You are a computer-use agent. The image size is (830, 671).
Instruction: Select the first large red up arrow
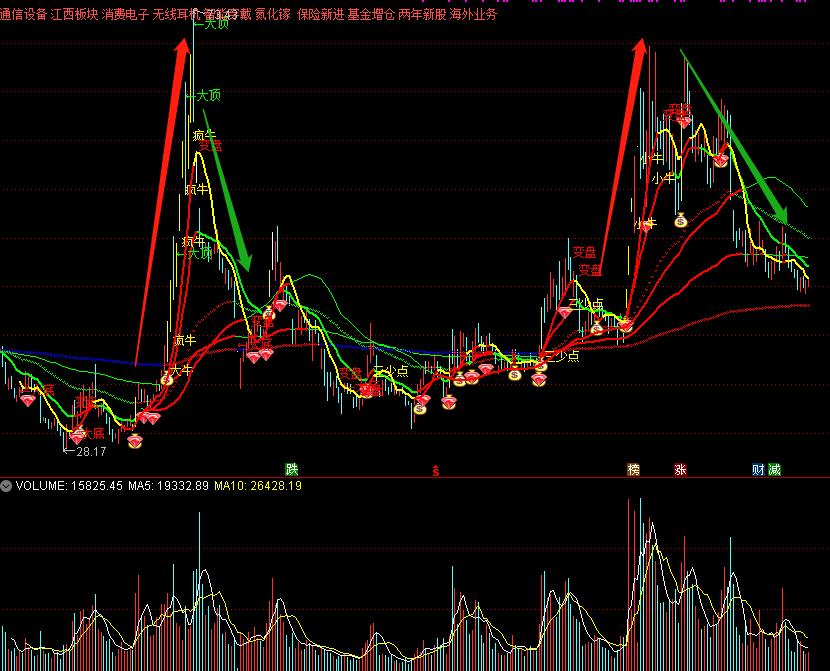(162, 200)
